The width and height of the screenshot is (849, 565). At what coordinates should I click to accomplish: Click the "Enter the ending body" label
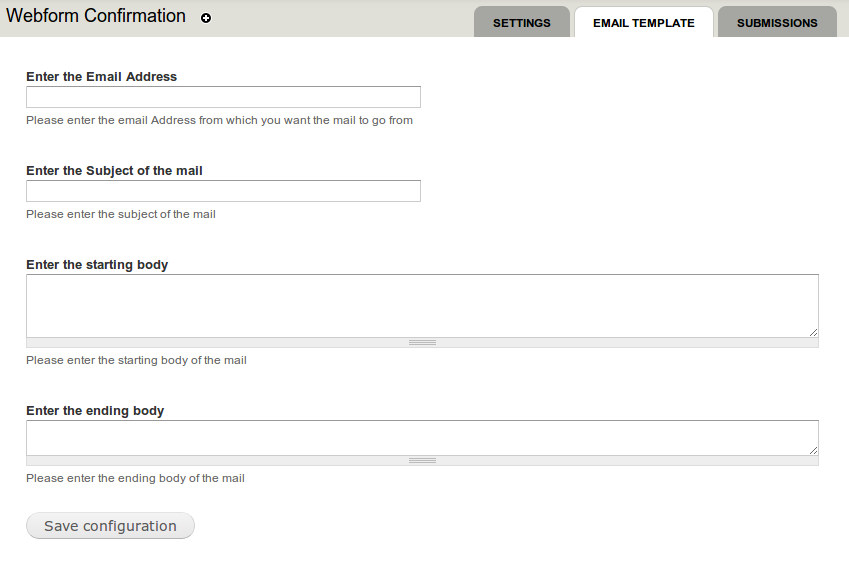click(95, 411)
